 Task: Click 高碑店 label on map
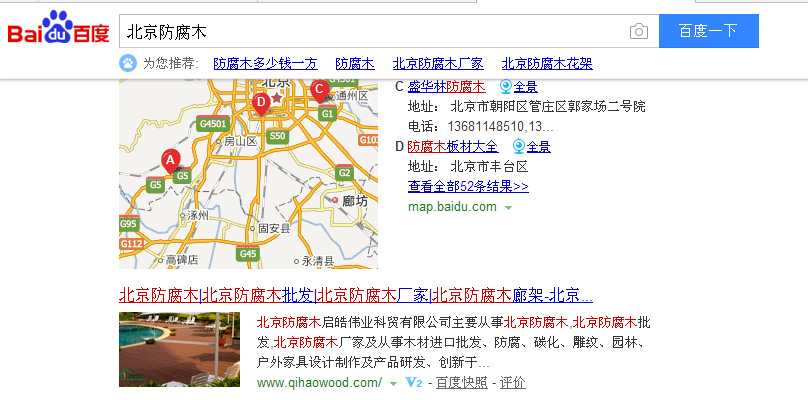[x=181, y=260]
